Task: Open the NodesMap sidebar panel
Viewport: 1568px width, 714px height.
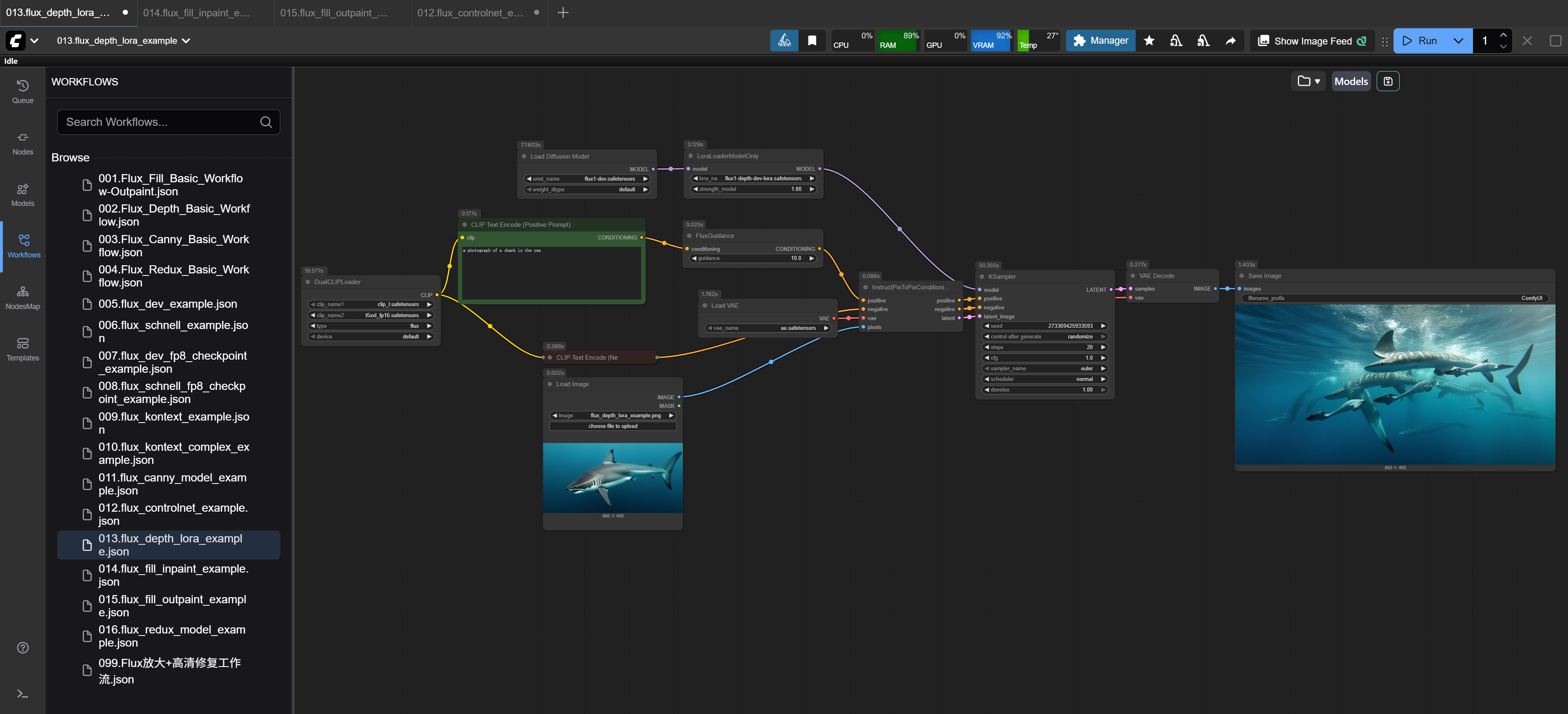Action: (x=22, y=298)
